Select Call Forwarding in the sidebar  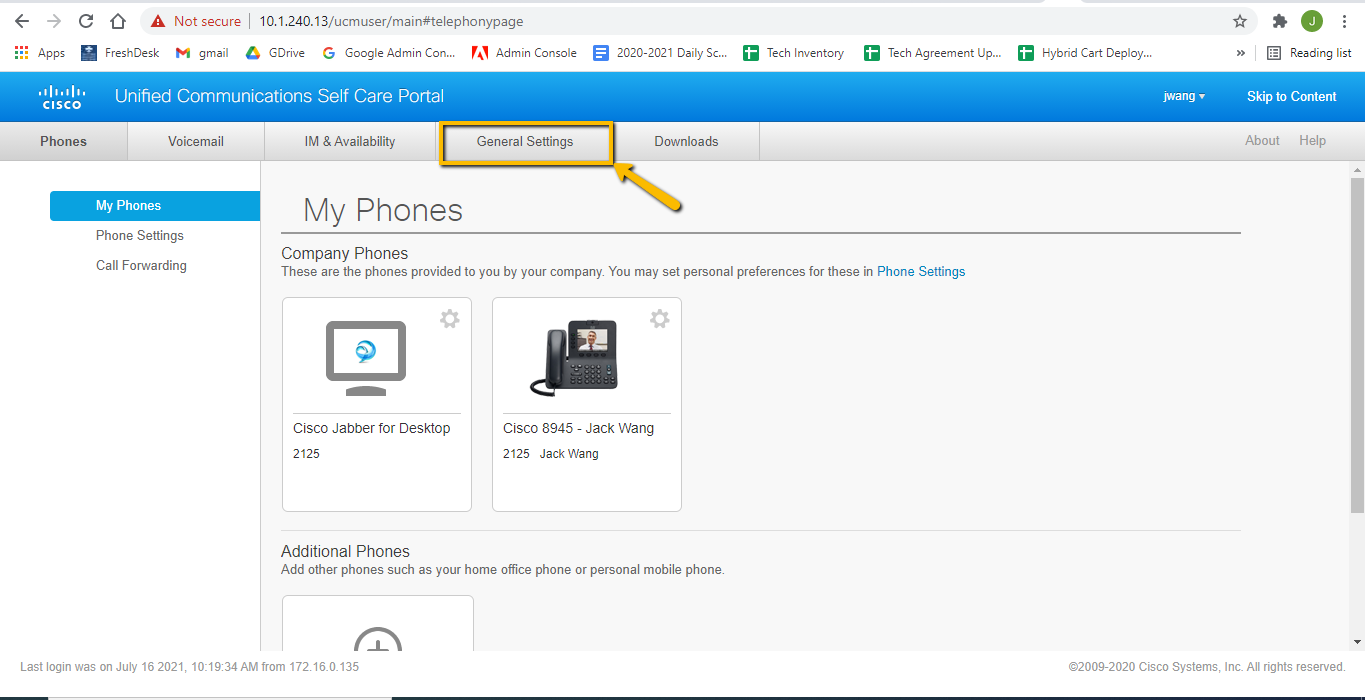(141, 265)
